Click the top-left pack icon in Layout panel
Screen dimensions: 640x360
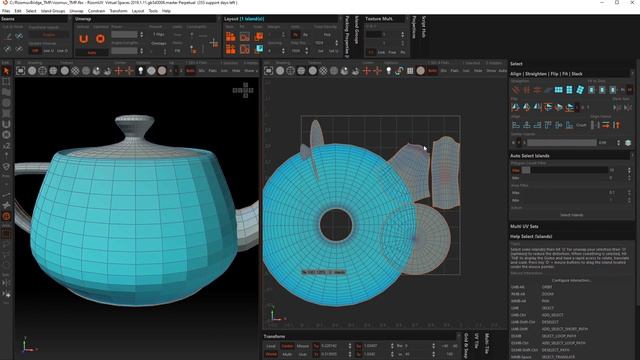231,37
